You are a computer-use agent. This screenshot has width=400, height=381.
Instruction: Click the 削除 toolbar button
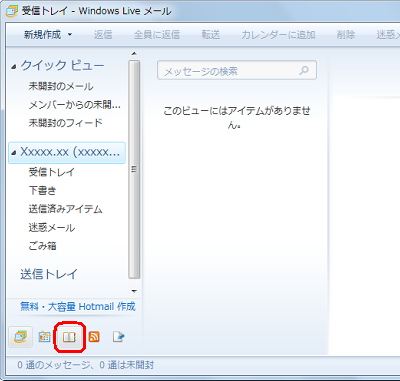[x=346, y=34]
